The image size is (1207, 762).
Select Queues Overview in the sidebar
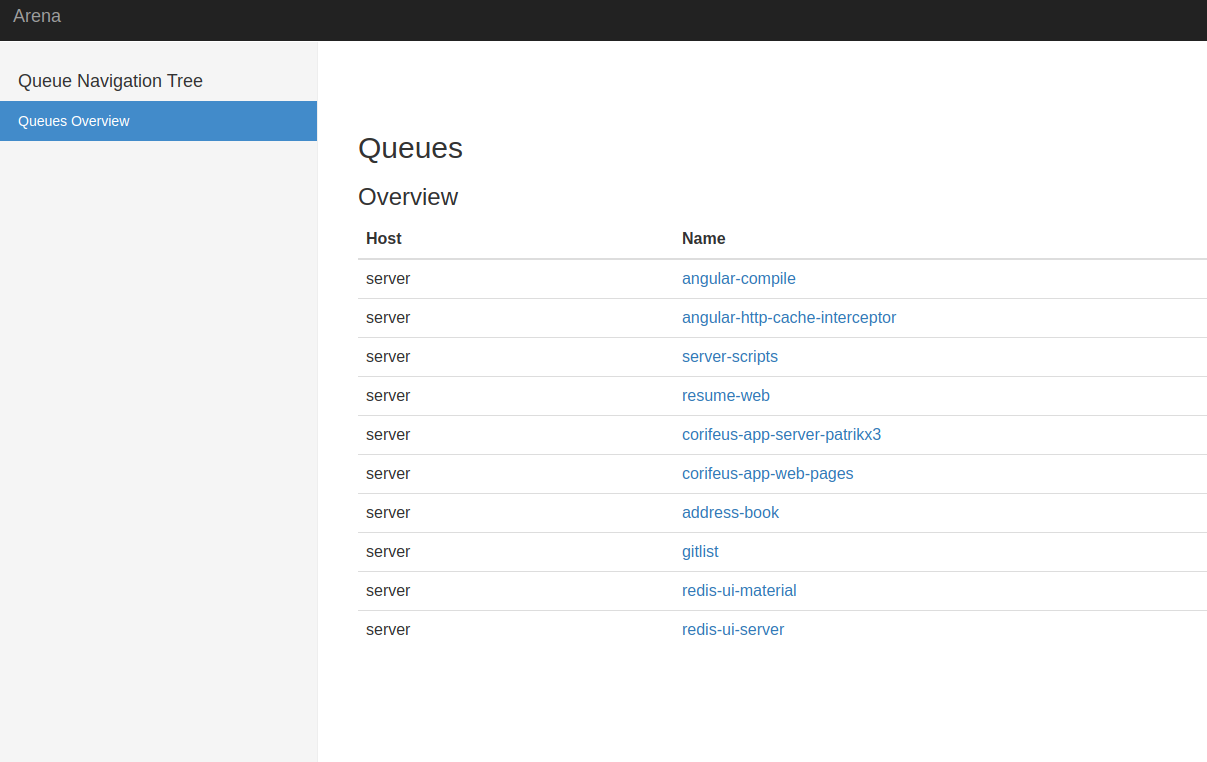(x=73, y=120)
